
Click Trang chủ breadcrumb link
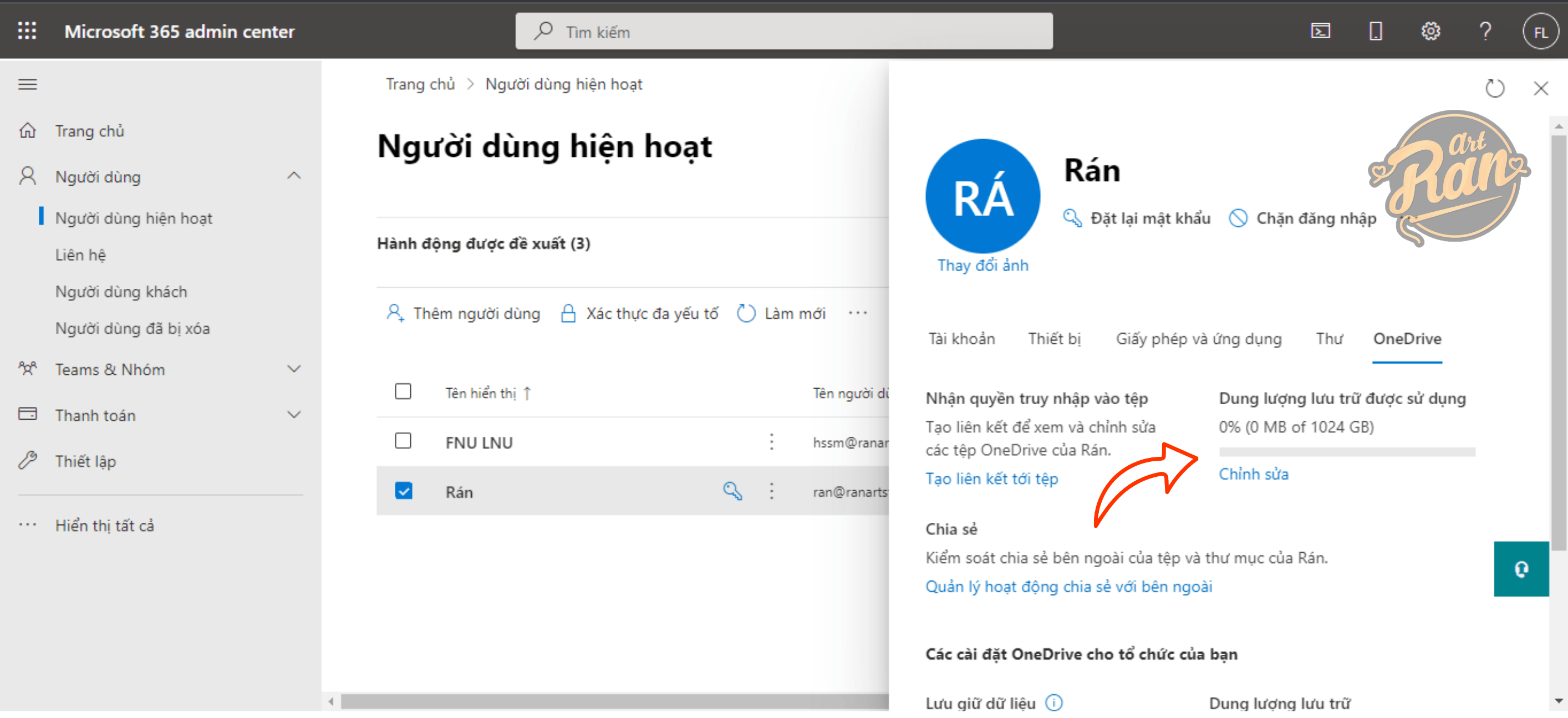click(420, 84)
